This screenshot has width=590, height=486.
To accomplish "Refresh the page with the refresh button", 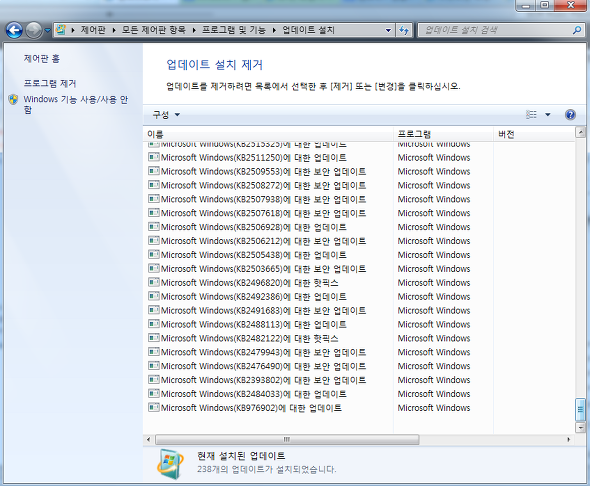I will [x=404, y=30].
